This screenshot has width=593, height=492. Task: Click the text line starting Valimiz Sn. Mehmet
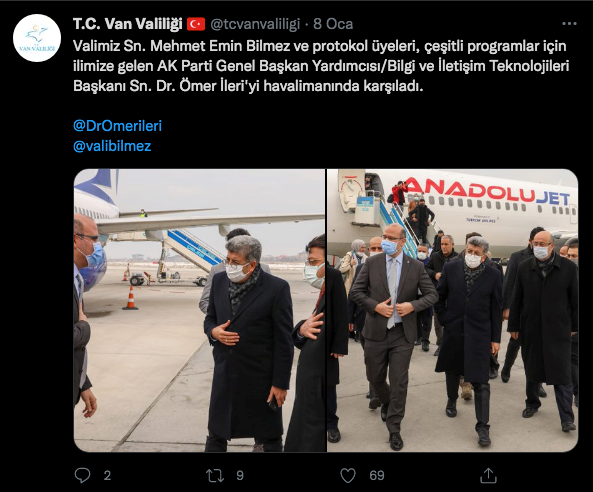click(320, 46)
